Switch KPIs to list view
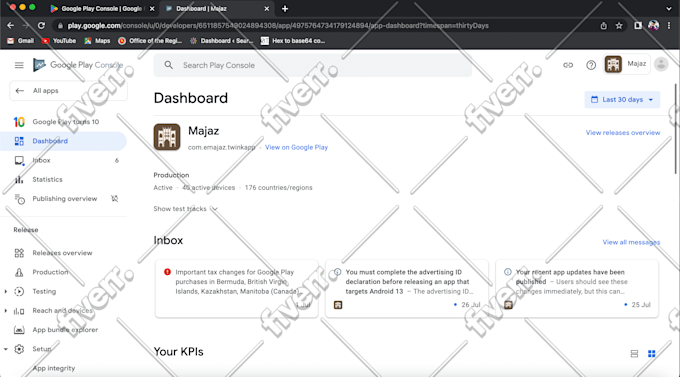The width and height of the screenshot is (680, 377). point(634,354)
